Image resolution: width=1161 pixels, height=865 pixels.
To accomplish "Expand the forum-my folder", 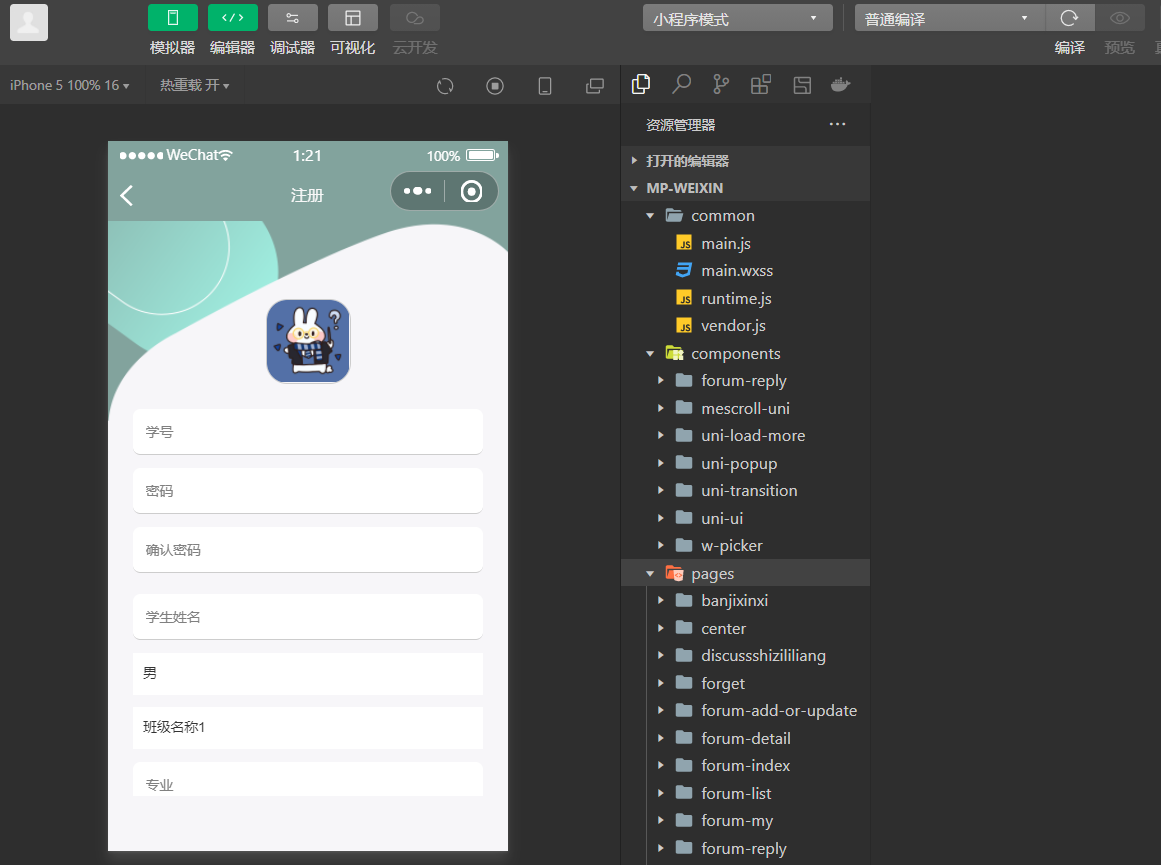I will pyautogui.click(x=746, y=821).
